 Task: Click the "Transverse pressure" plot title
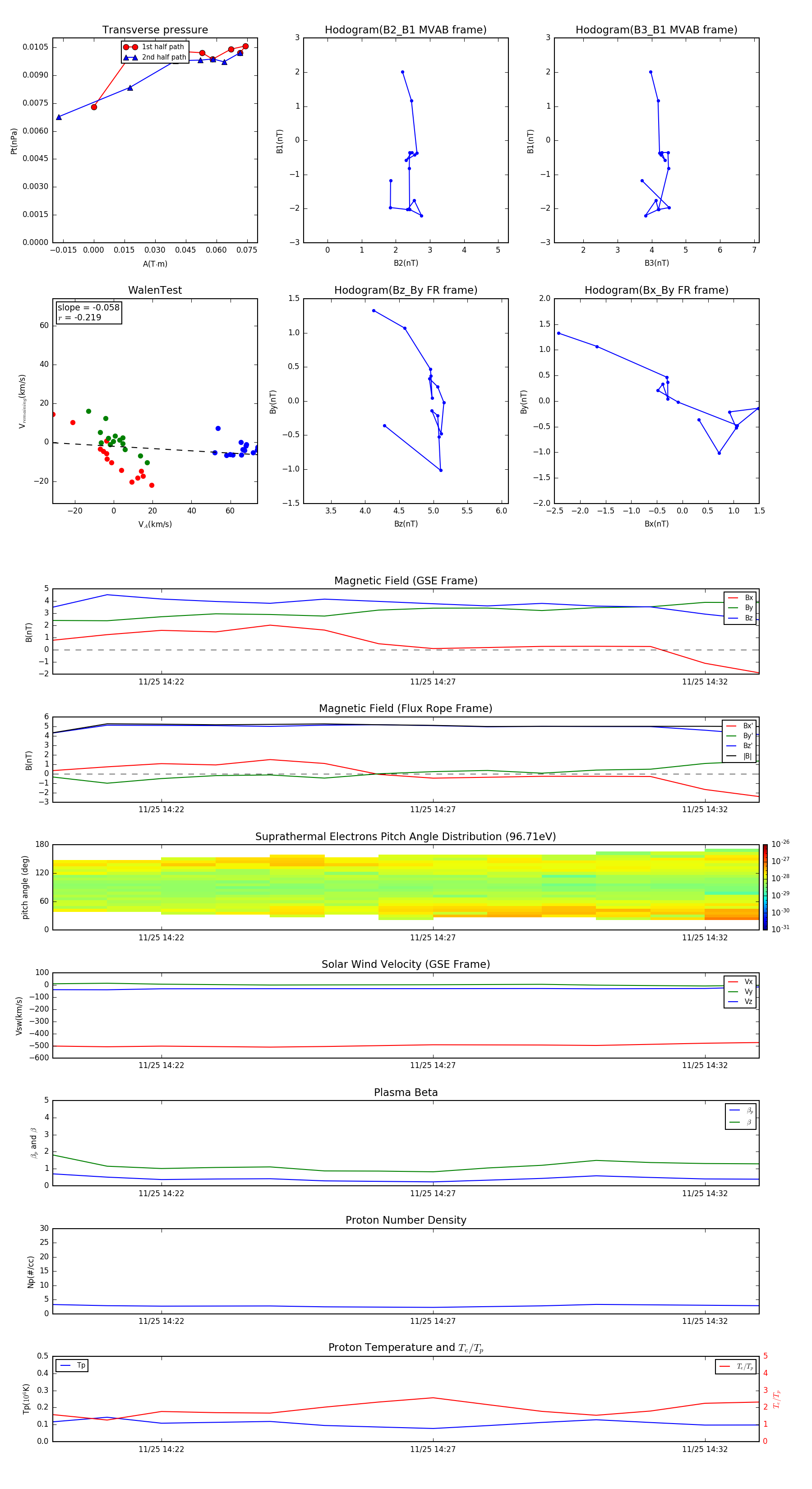coord(155,30)
